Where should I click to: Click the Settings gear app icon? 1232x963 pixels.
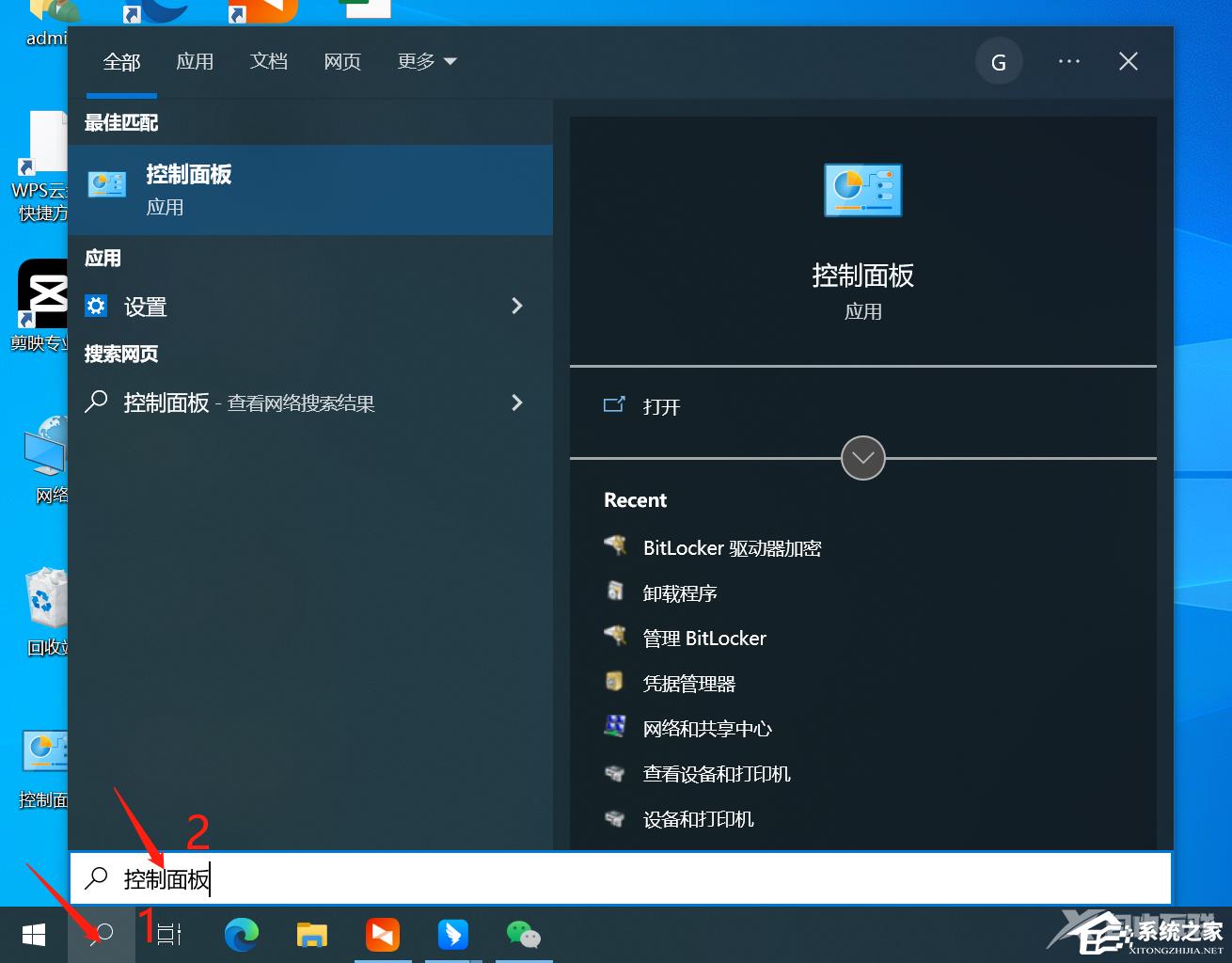pos(97,306)
